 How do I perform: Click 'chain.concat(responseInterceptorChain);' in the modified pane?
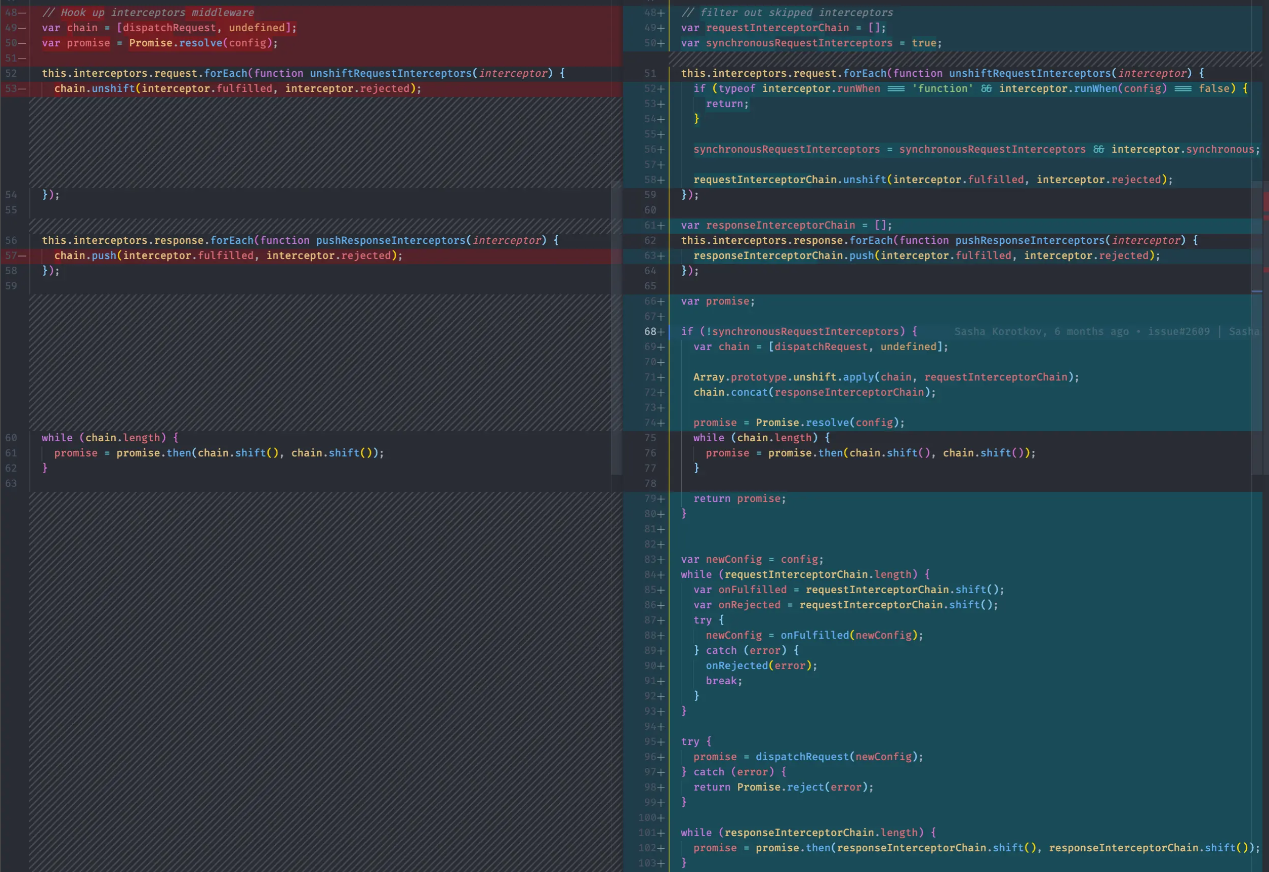click(x=814, y=392)
